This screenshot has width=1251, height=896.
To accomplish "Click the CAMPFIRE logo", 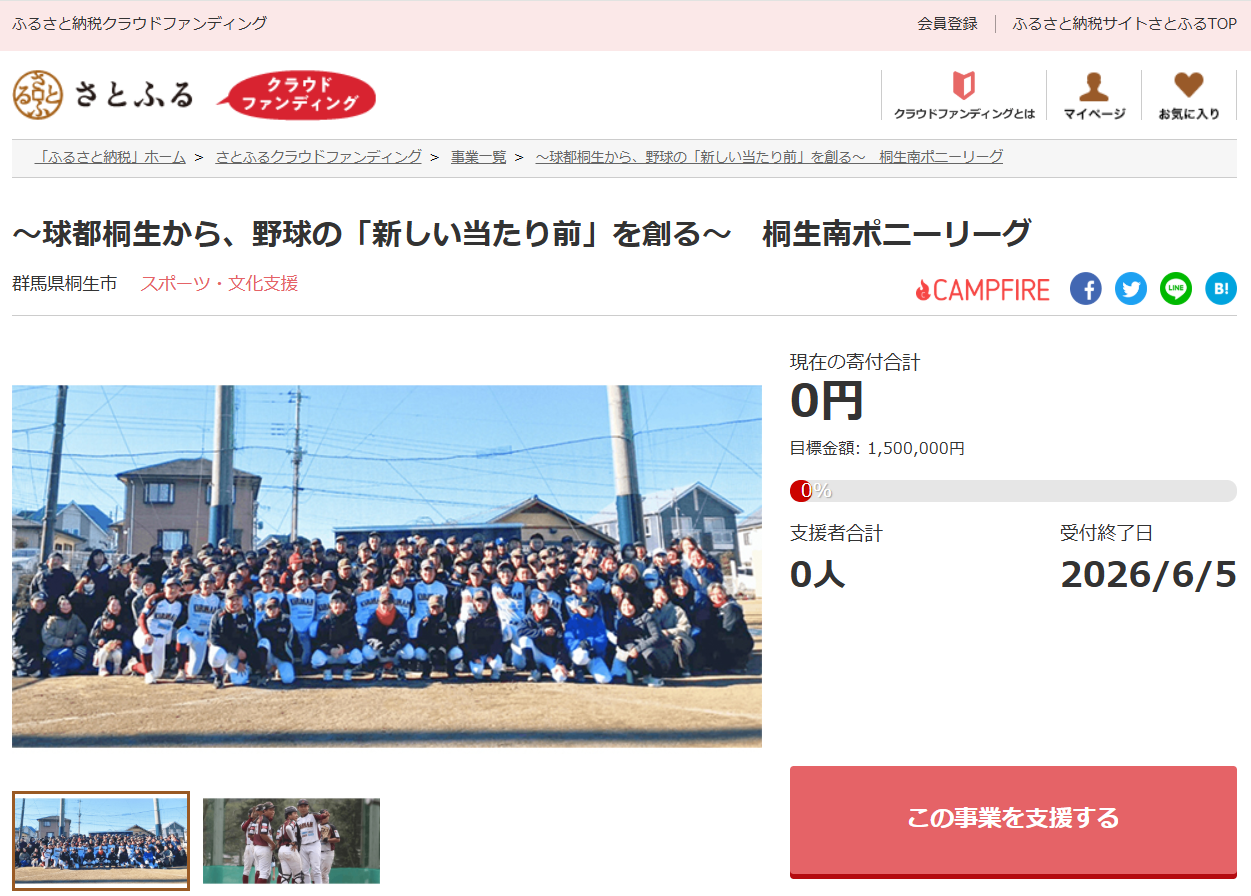I will tap(982, 290).
